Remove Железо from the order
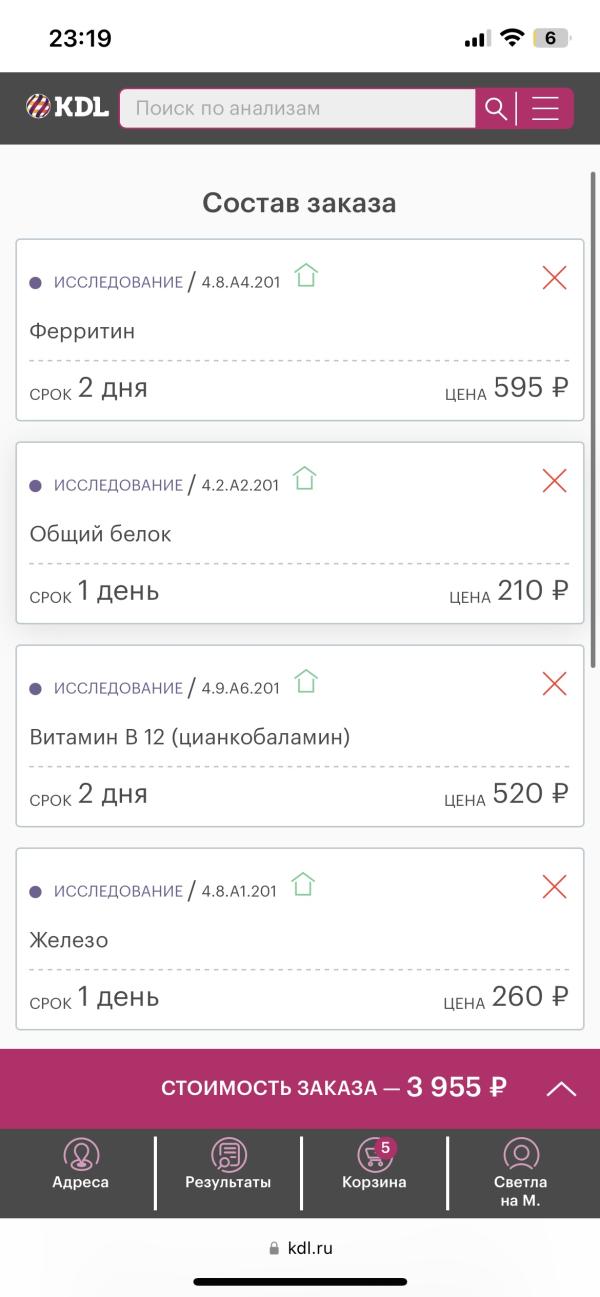This screenshot has height=1297, width=600. [x=554, y=887]
